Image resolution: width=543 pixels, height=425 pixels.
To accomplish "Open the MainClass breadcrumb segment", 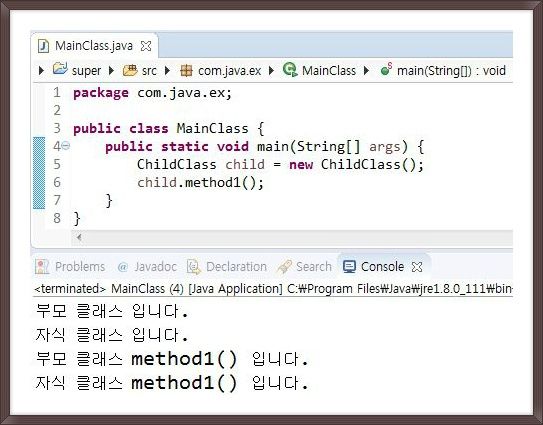I will click(x=329, y=71).
